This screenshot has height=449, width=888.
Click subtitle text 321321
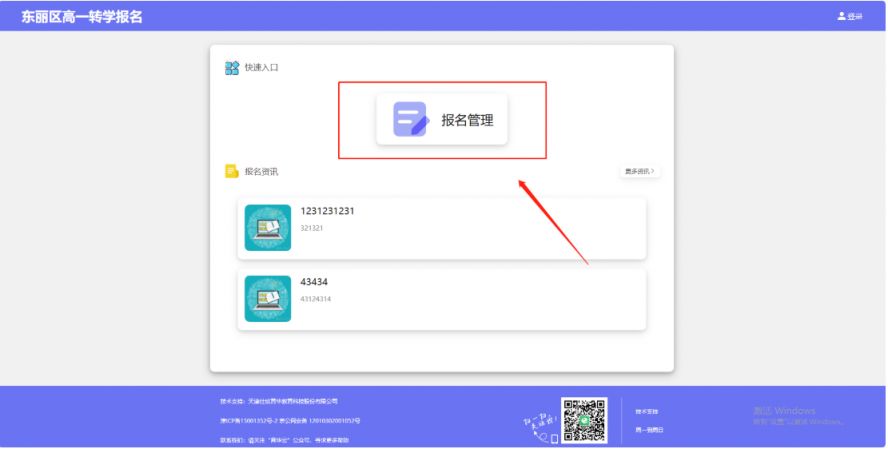(x=311, y=228)
